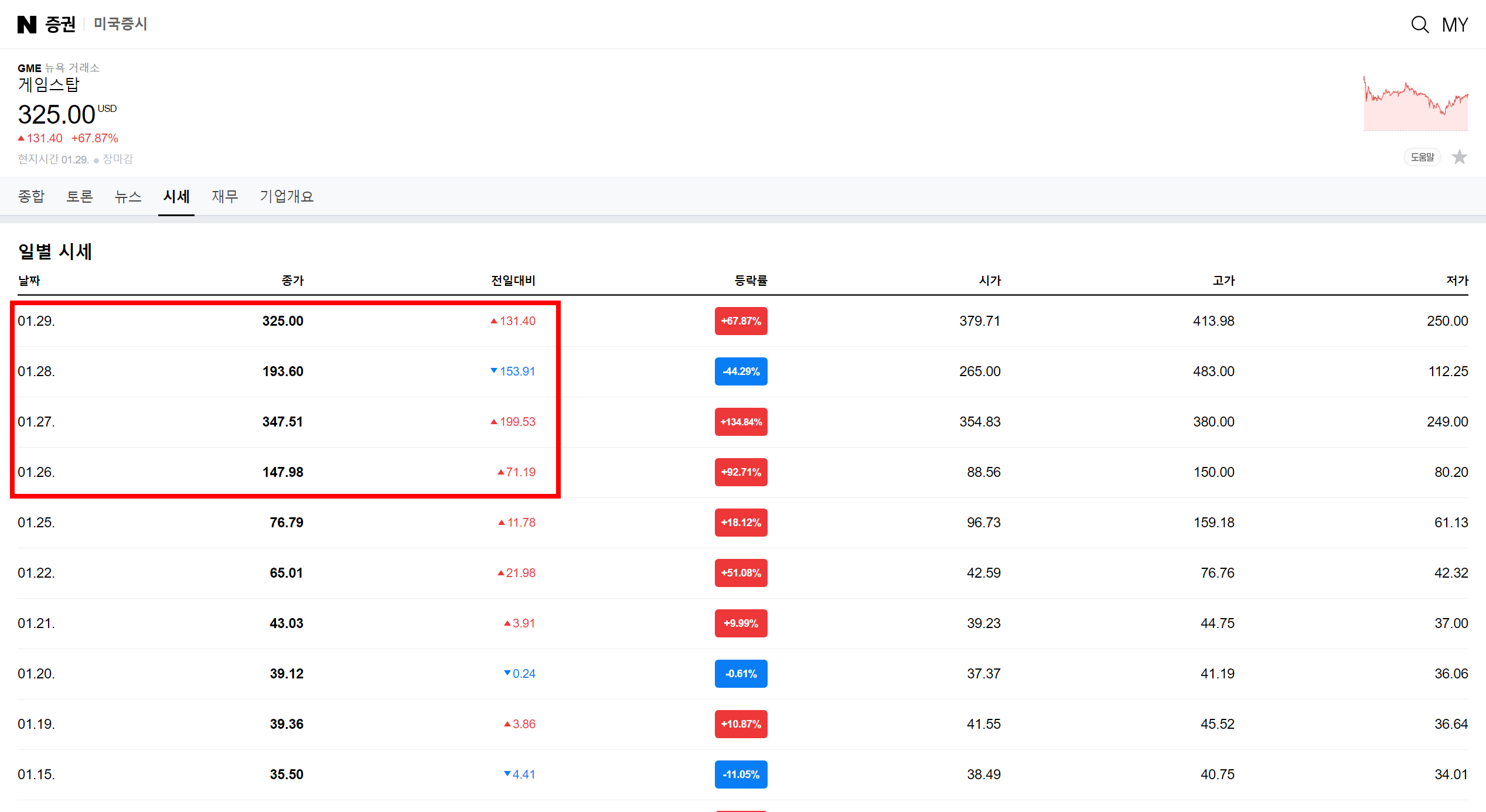Click the header +67.87% change
Image resolution: width=1486 pixels, height=812 pixels.
click(95, 138)
